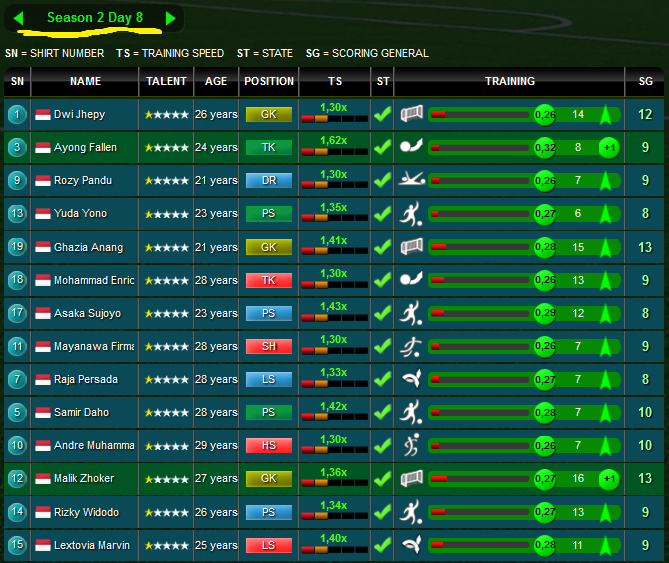Click Samir Daho's training progress bar
Image resolution: width=669 pixels, height=563 pixels.
pos(482,412)
